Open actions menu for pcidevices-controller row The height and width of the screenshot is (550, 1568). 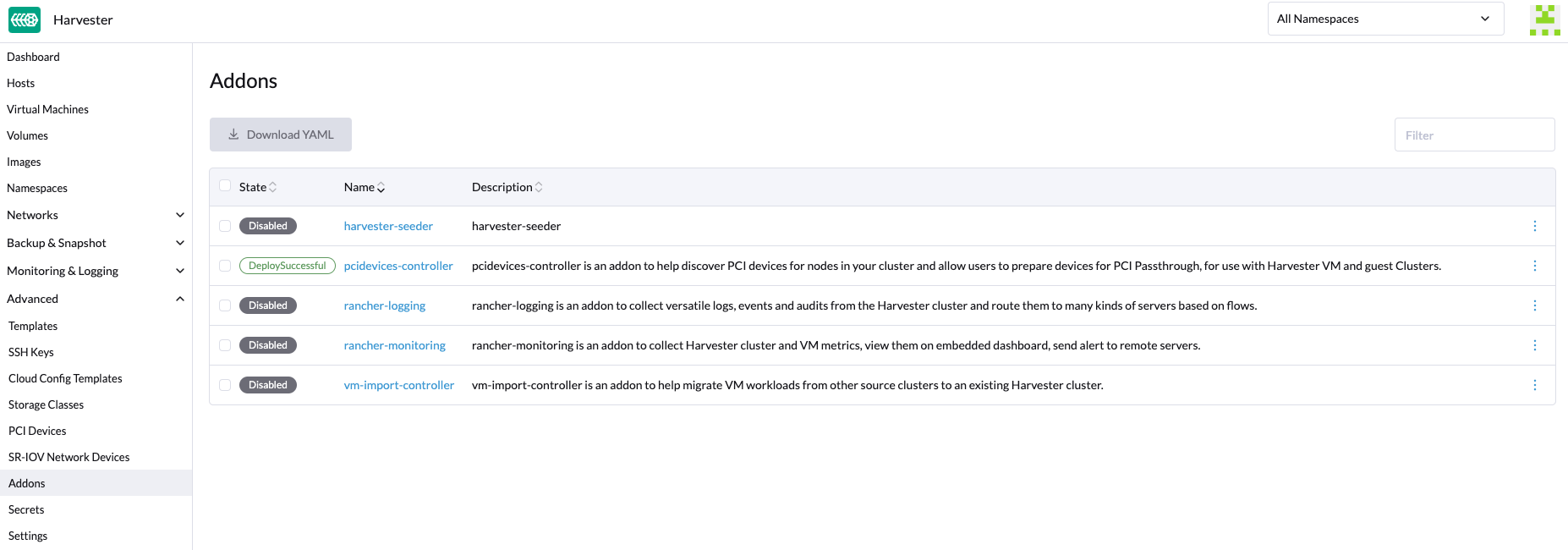point(1534,266)
